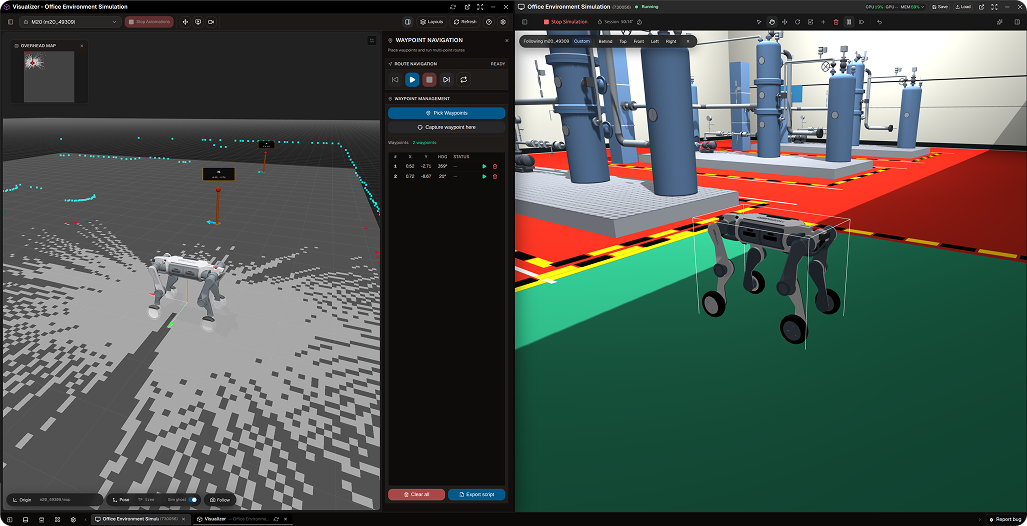
Task: Click the session timer icon
Action: coord(640,22)
